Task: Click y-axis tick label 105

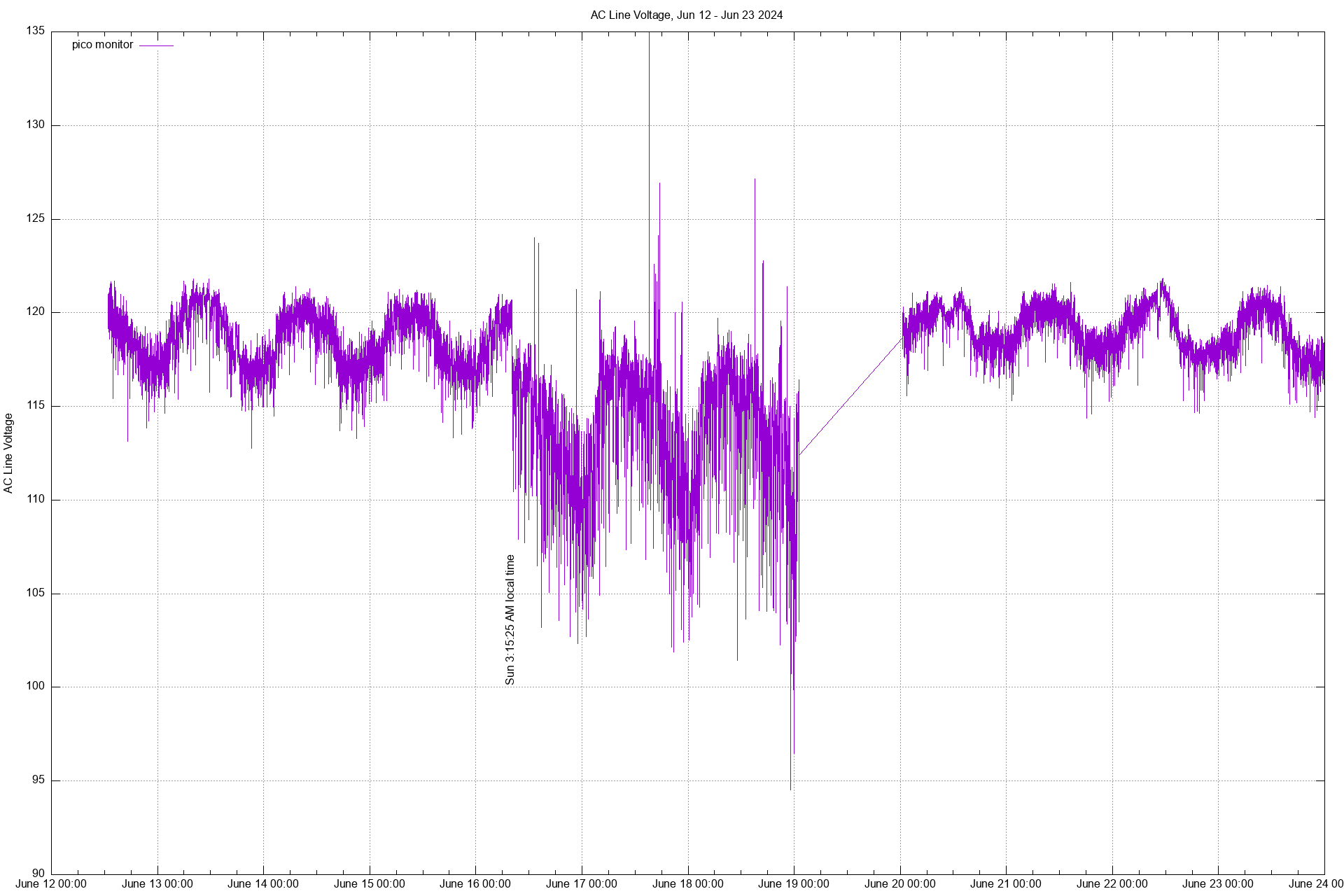Action: [x=36, y=593]
